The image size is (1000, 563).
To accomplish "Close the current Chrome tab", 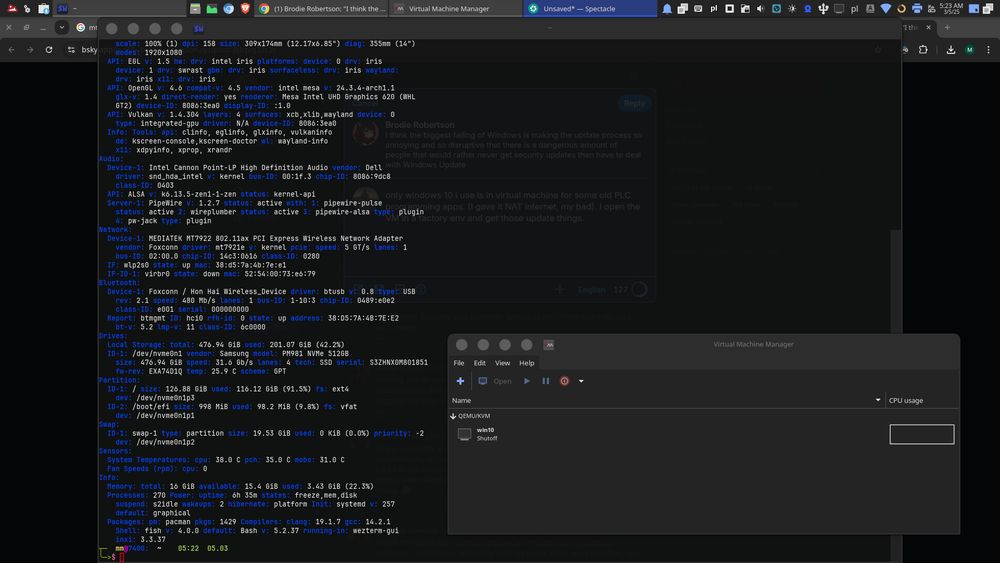I will click(x=929, y=27).
